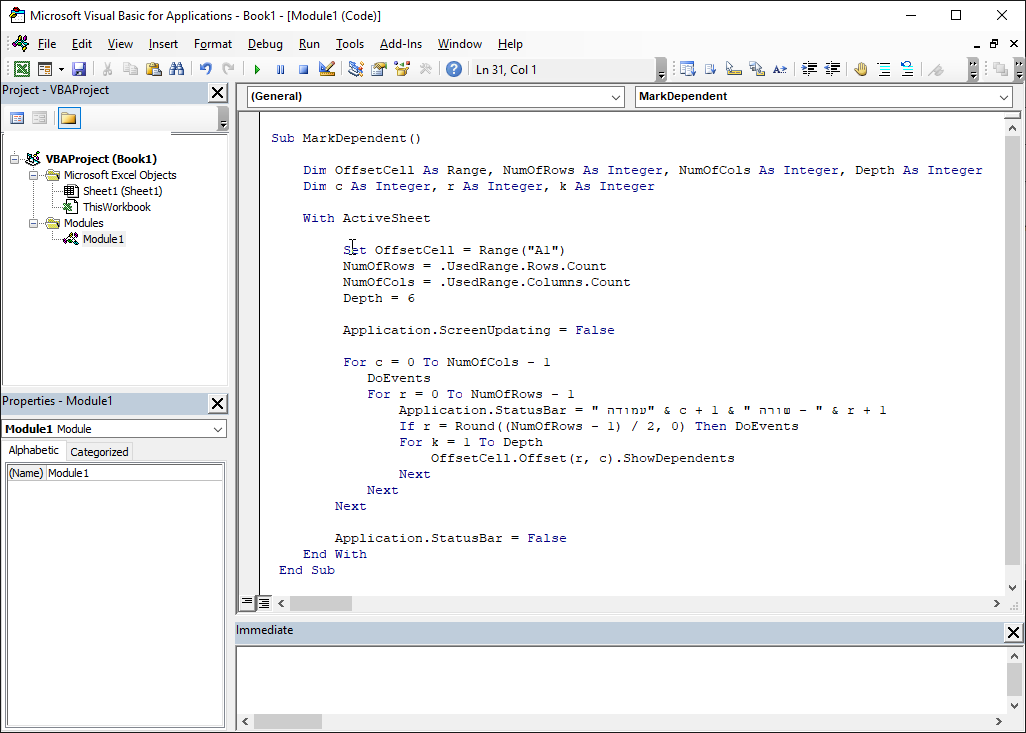1026x733 pixels.
Task: Switch to Full Module View button
Action: (264, 603)
